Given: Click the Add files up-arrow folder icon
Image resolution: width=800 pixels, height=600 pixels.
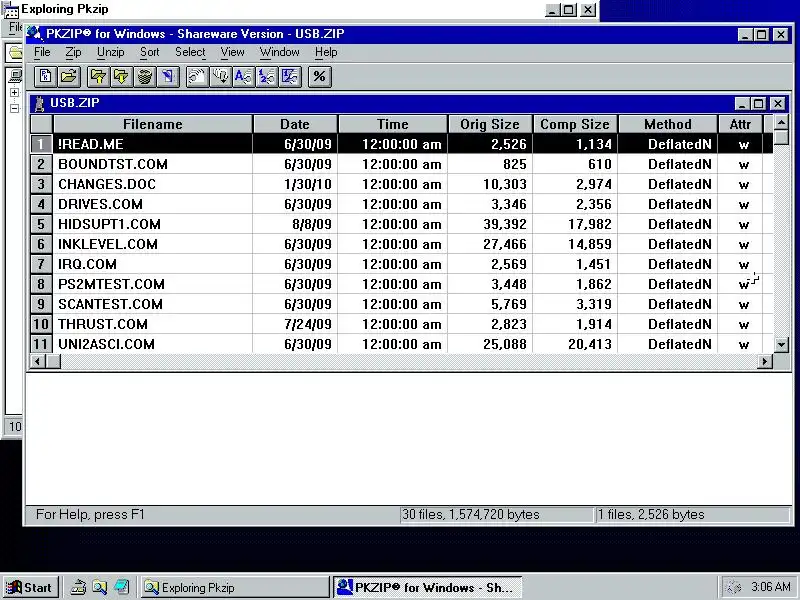Looking at the screenshot, I should (98, 77).
